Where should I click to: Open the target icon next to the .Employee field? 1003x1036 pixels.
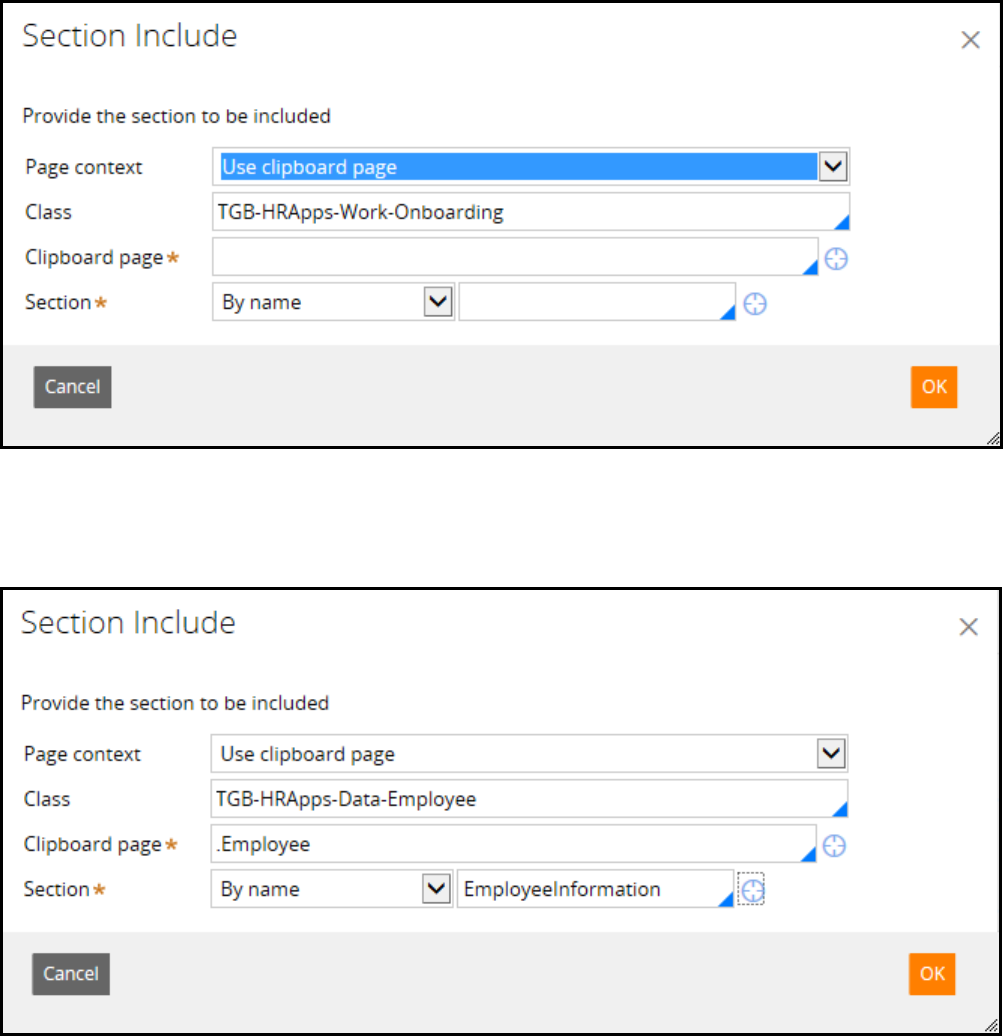834,846
